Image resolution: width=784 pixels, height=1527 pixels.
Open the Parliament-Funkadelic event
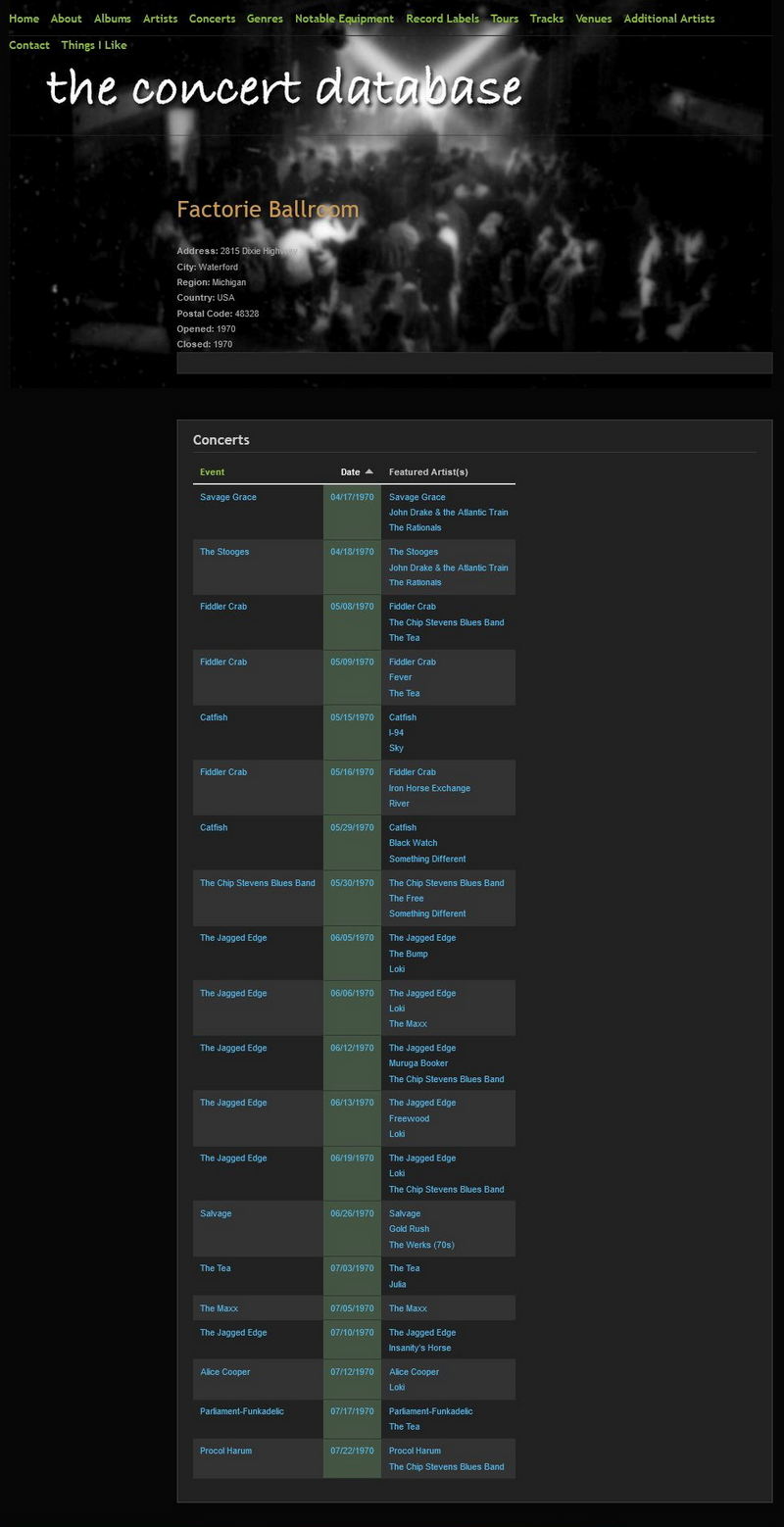[241, 1410]
